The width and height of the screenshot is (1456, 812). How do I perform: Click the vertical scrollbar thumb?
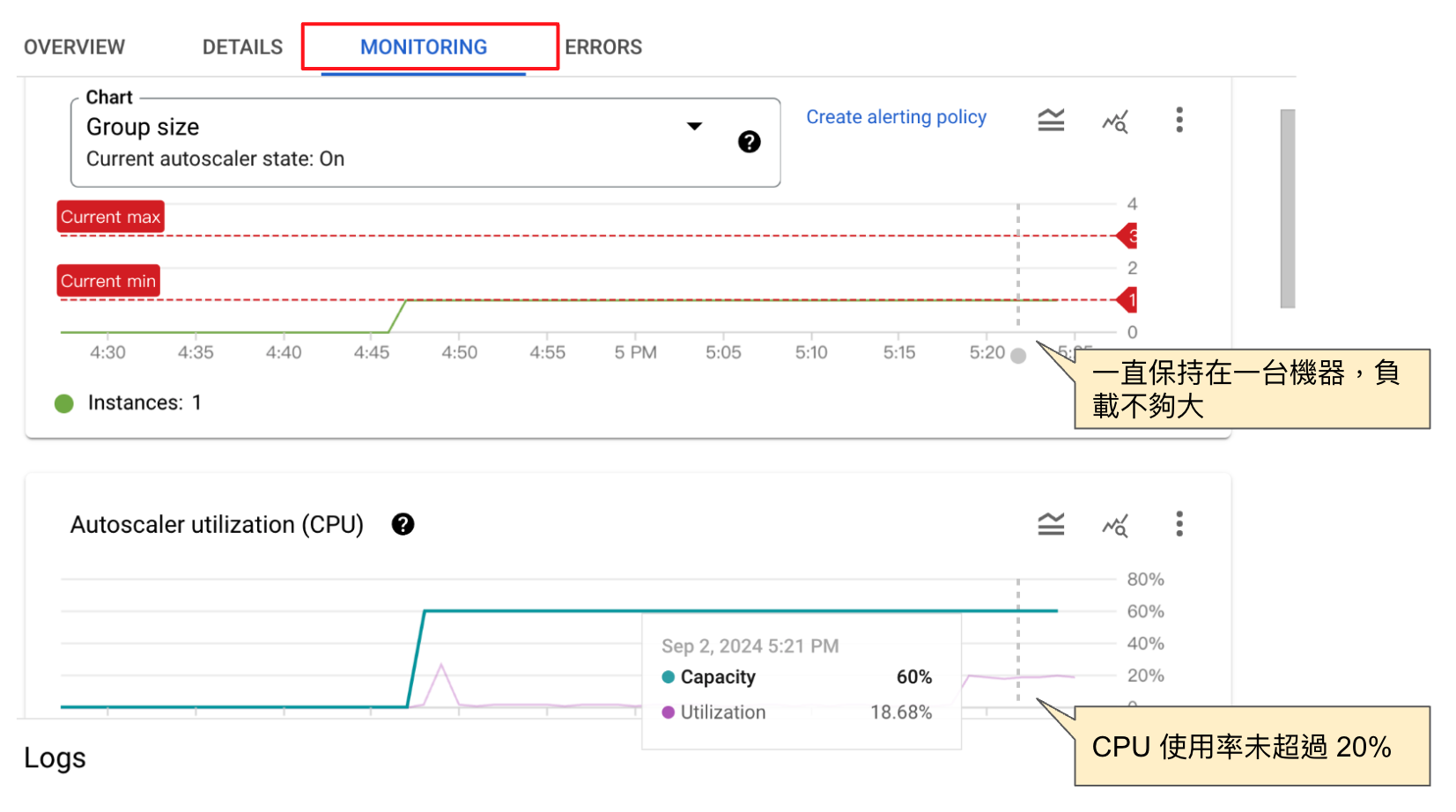pyautogui.click(x=1287, y=209)
